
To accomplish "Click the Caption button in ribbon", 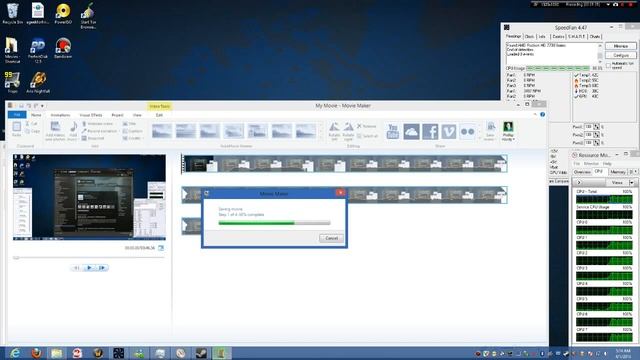I will pyautogui.click(x=133, y=131).
